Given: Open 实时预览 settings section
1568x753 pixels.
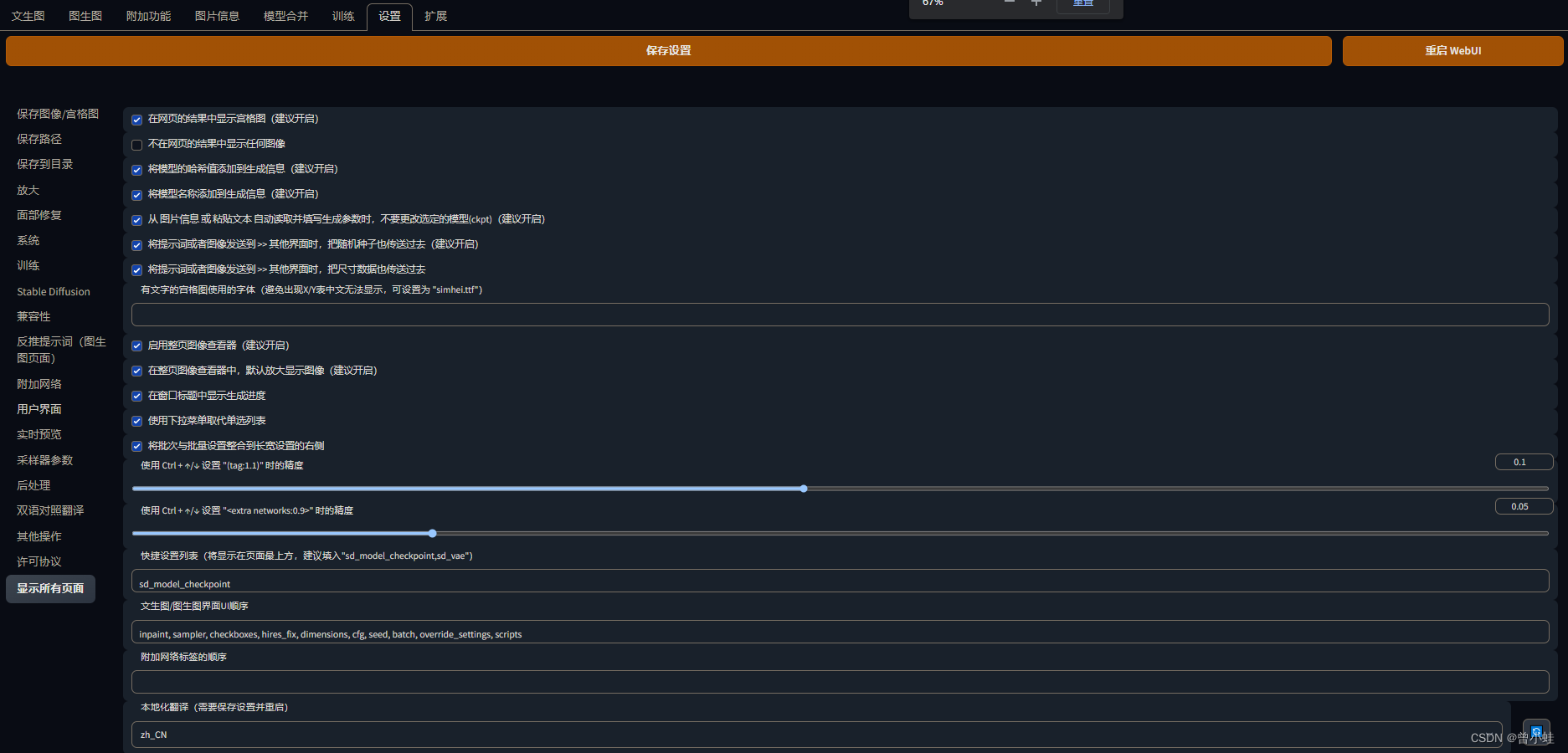Looking at the screenshot, I should tap(39, 434).
